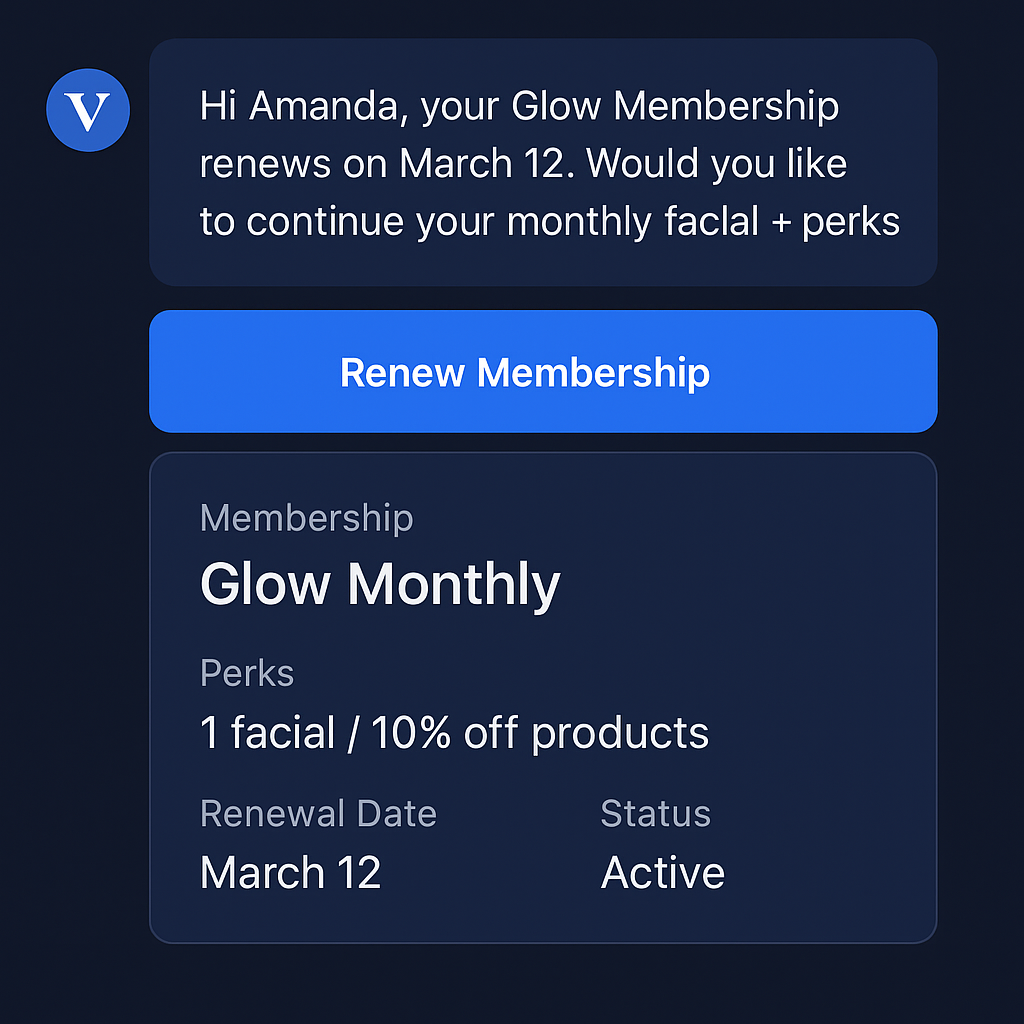Click the Membership label in the card

click(306, 518)
